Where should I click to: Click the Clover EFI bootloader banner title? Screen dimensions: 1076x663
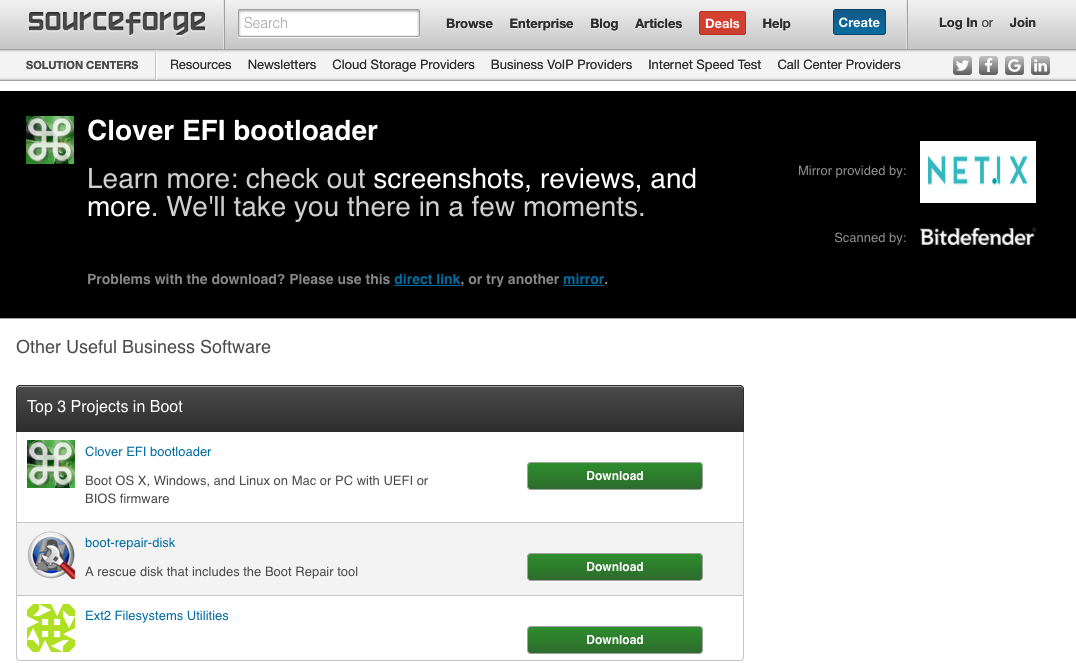232,130
